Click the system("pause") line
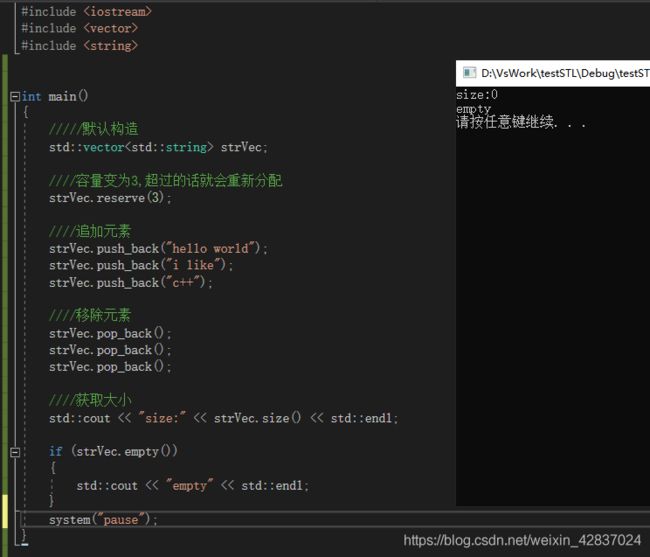 click(103, 520)
